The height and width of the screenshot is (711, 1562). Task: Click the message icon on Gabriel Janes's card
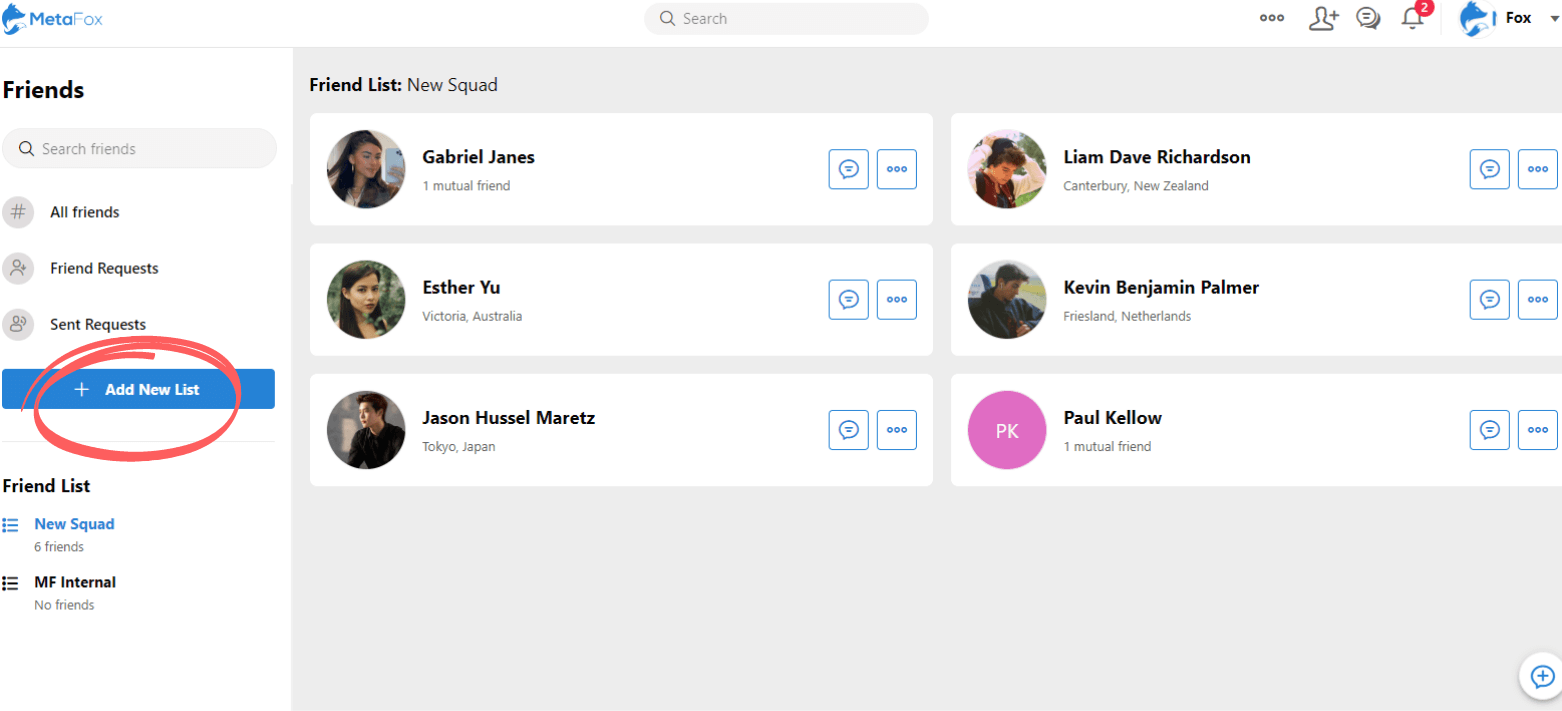coord(848,169)
